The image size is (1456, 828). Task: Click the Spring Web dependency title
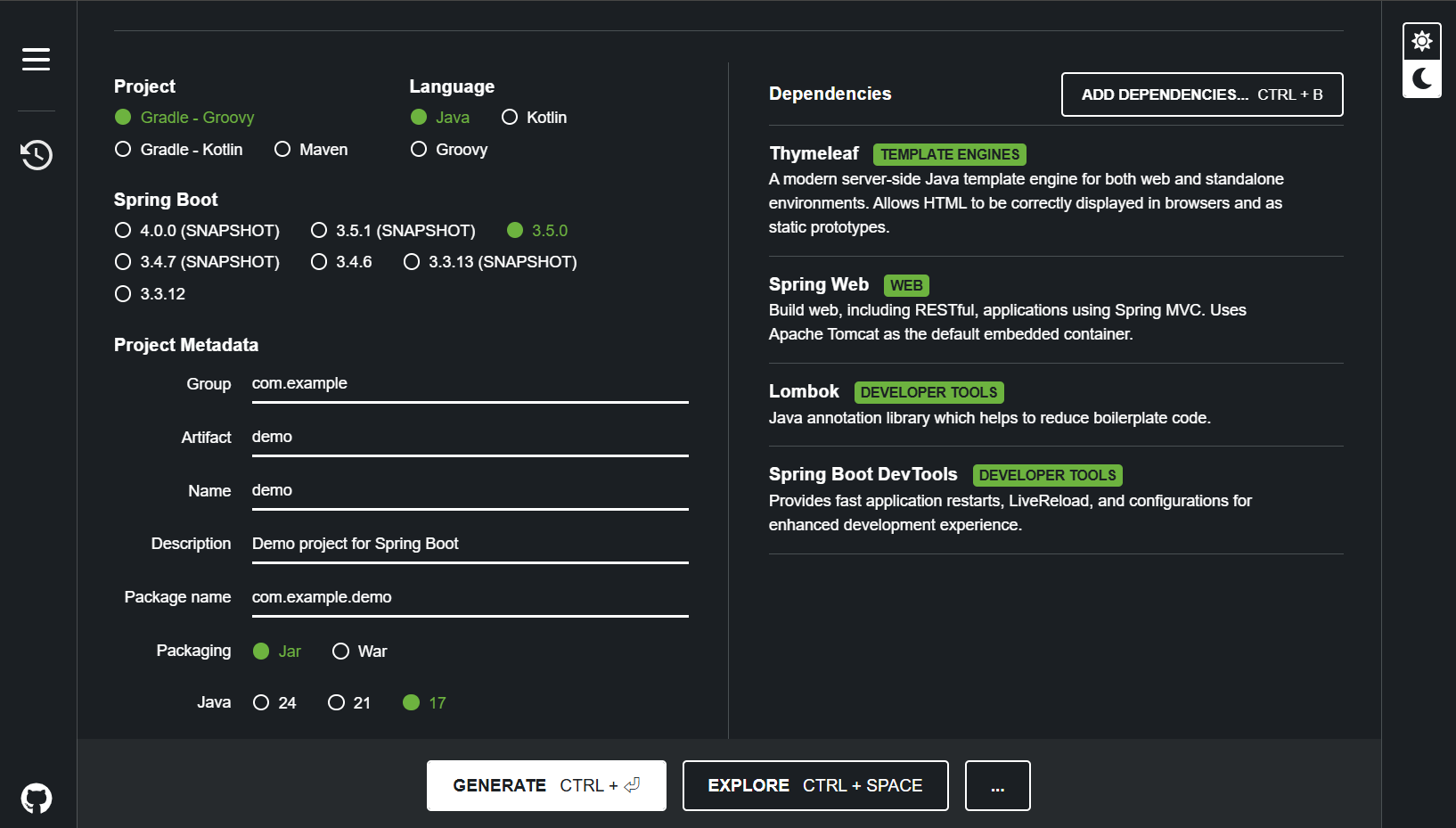pos(819,284)
